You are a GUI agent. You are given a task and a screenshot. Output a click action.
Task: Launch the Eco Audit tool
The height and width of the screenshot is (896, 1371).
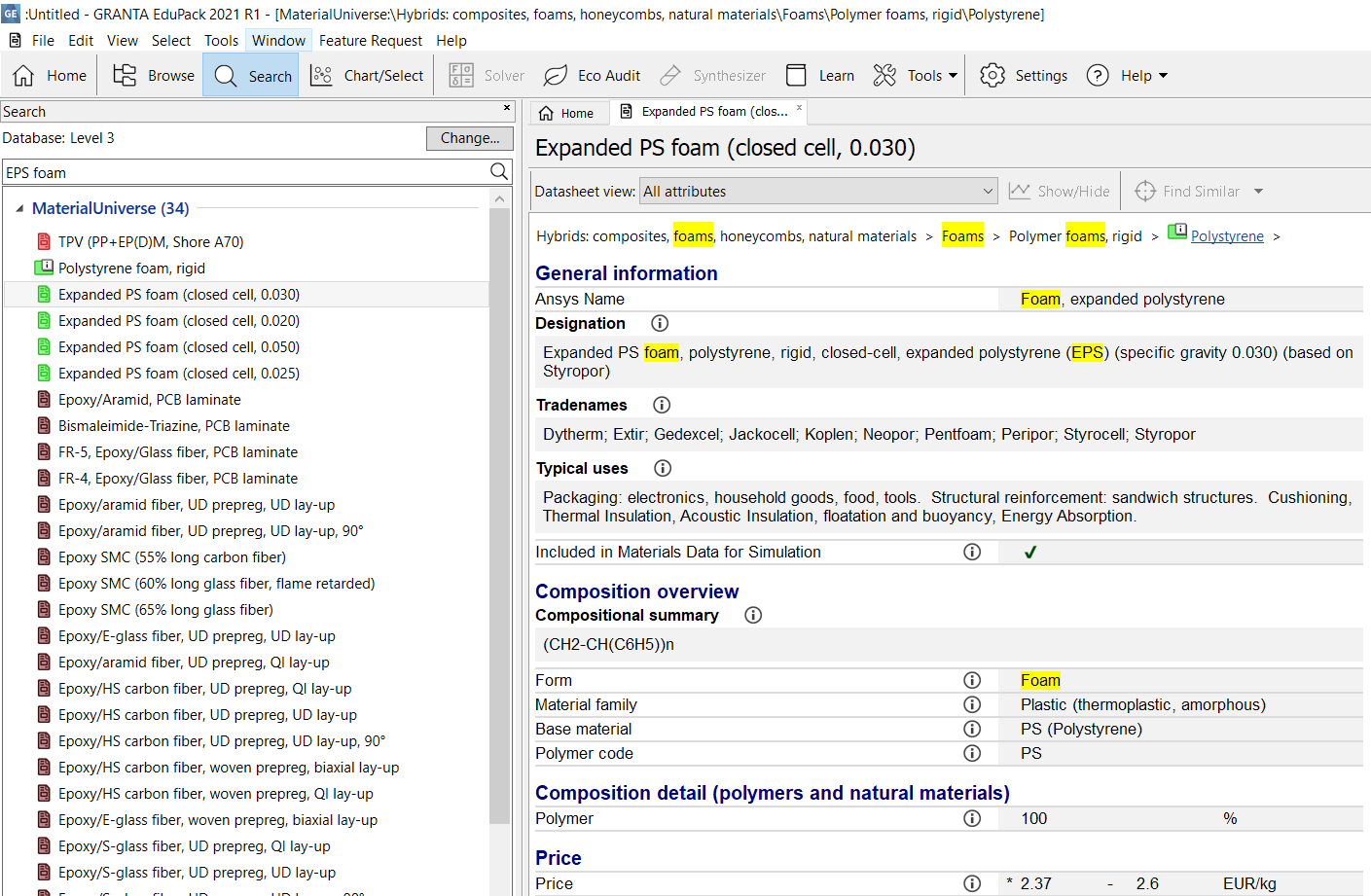point(592,76)
